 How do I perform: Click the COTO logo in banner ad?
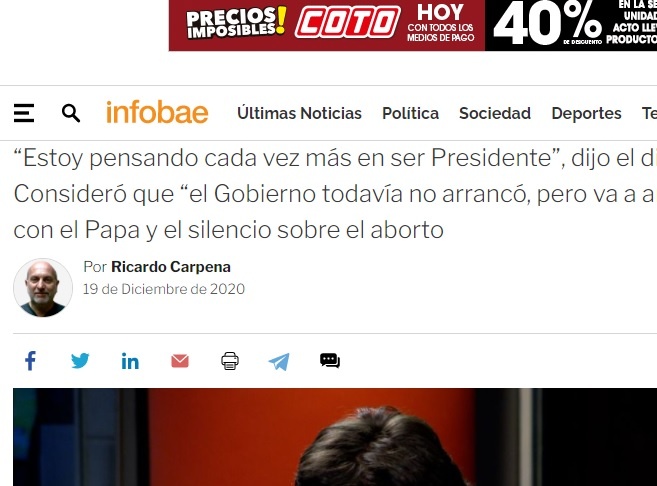tap(347, 22)
